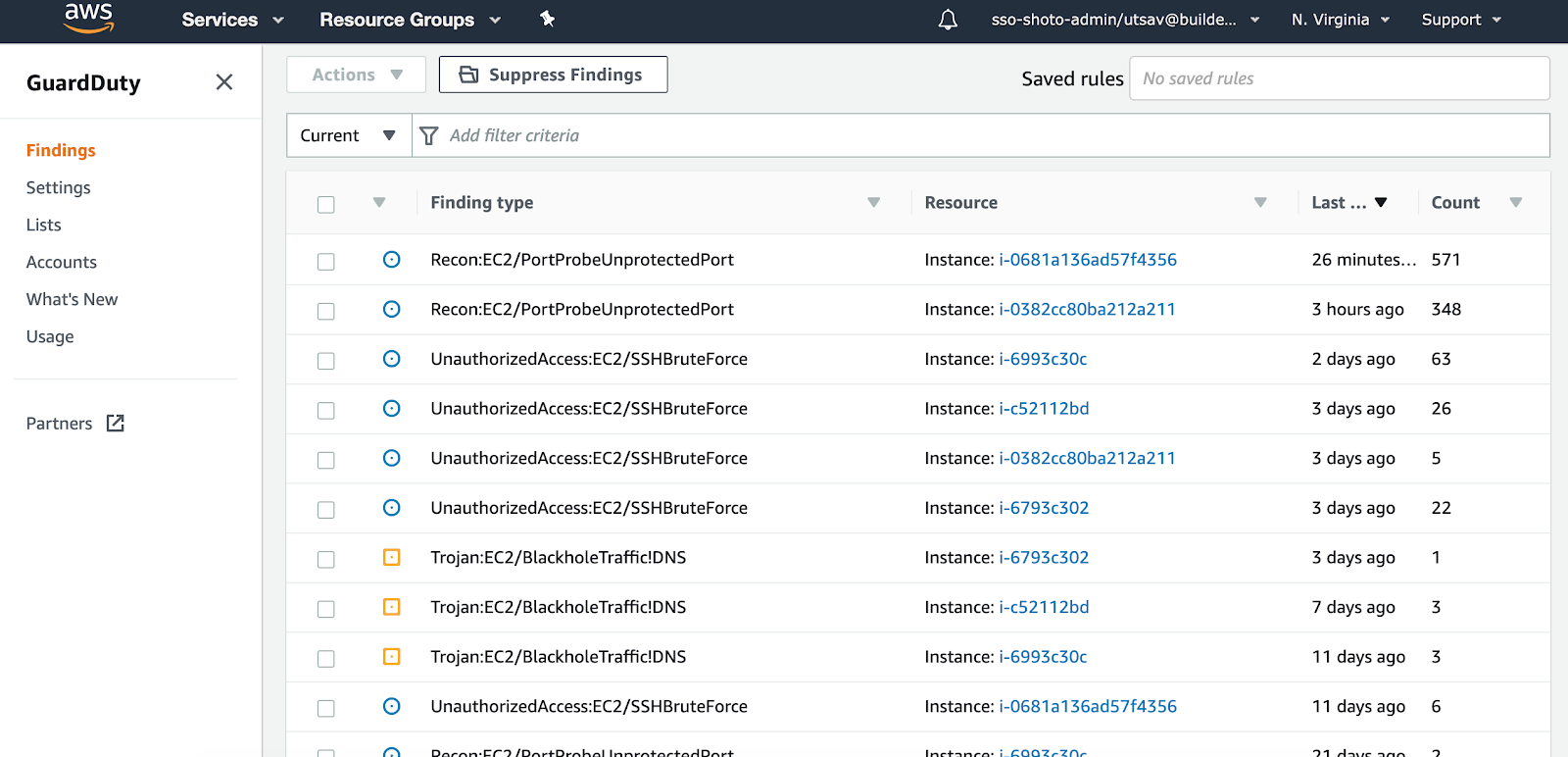Click the pin shortcut icon in top bar
Screen dimensions: 1568x757
548,19
